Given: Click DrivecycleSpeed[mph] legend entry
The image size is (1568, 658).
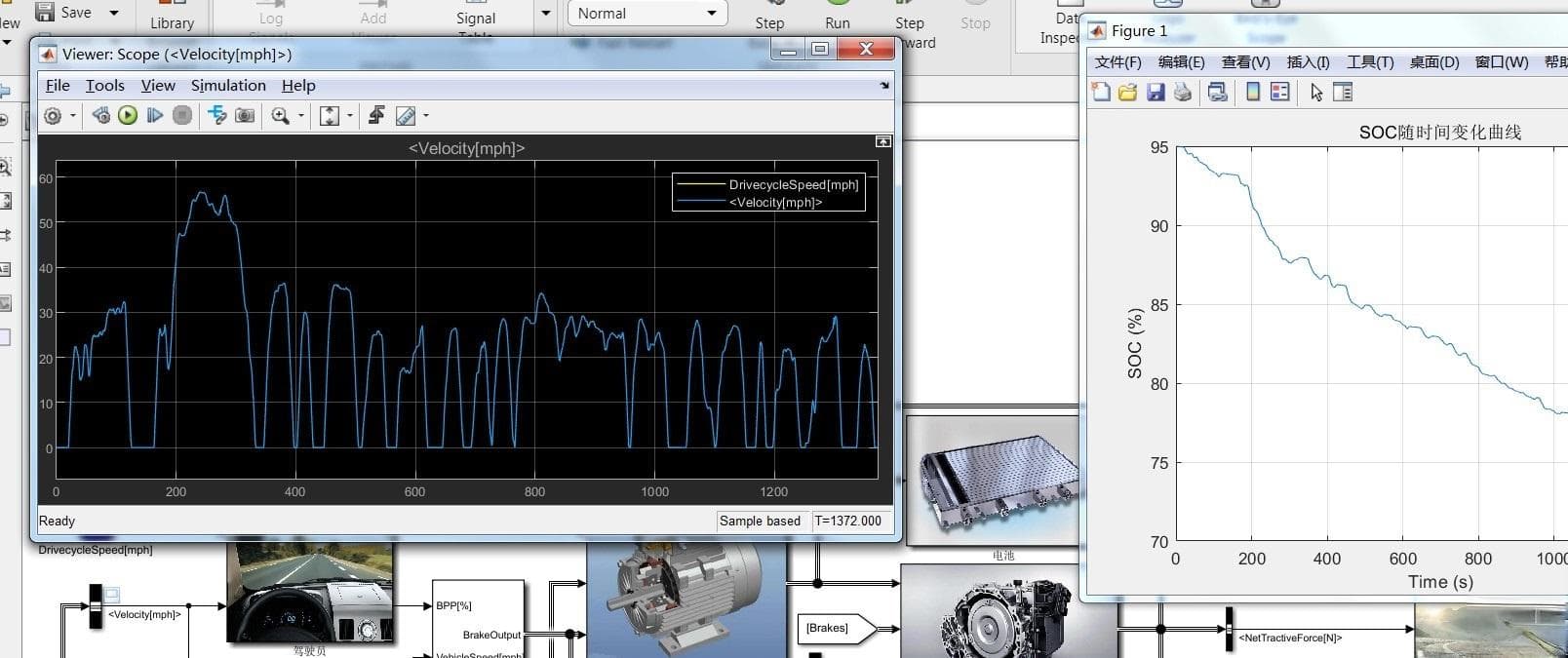Looking at the screenshot, I should 768,184.
